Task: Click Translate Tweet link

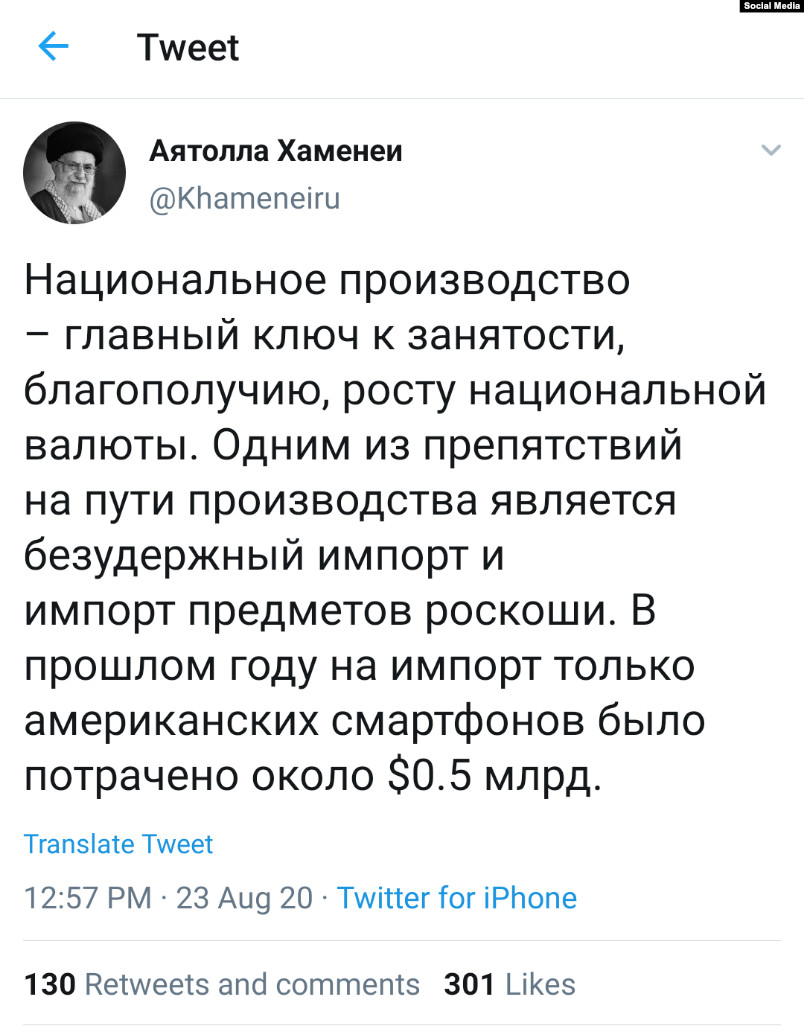Action: (119, 844)
